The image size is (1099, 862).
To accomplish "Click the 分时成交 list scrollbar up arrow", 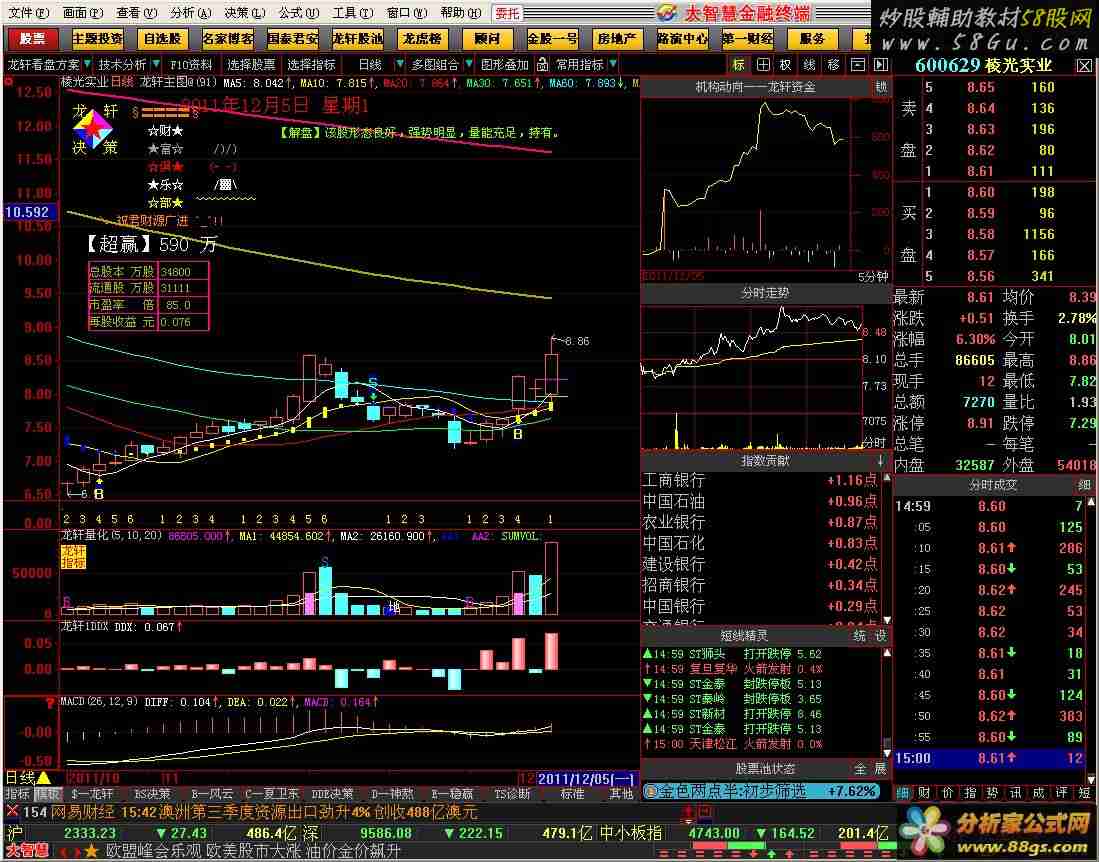I will pos(1091,502).
